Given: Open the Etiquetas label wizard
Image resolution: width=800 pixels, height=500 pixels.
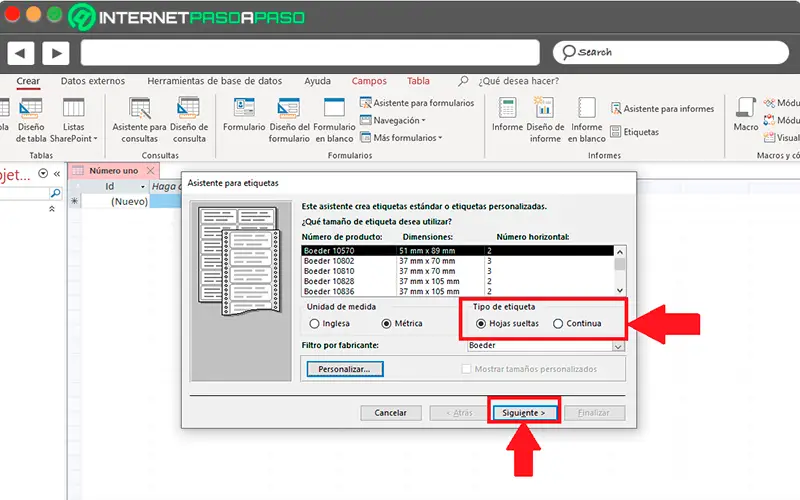Looking at the screenshot, I should tap(635, 132).
